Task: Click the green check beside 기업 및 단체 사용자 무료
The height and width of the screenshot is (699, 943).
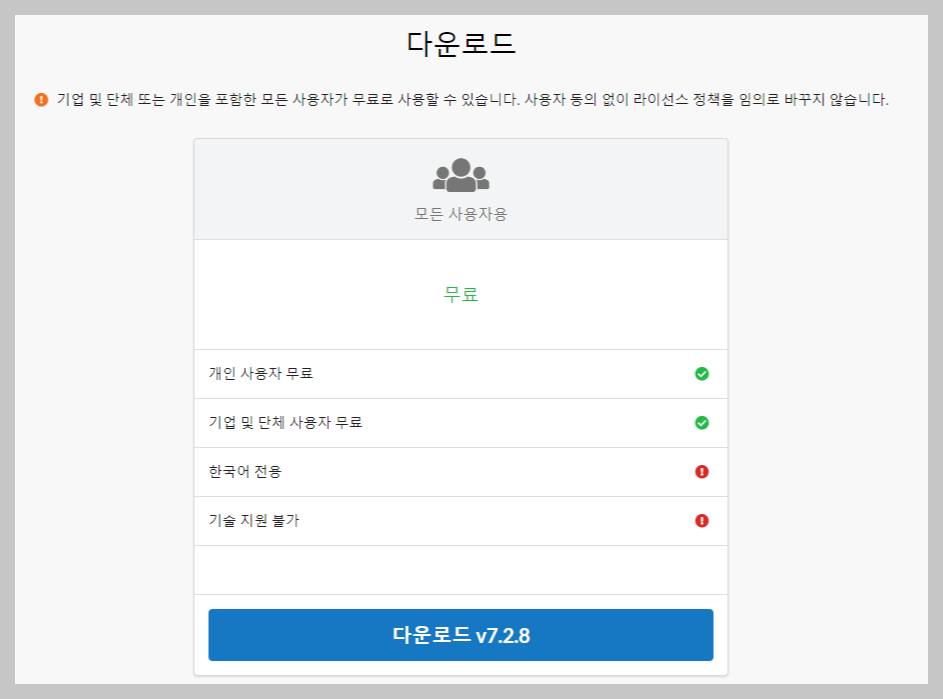Action: point(703,423)
